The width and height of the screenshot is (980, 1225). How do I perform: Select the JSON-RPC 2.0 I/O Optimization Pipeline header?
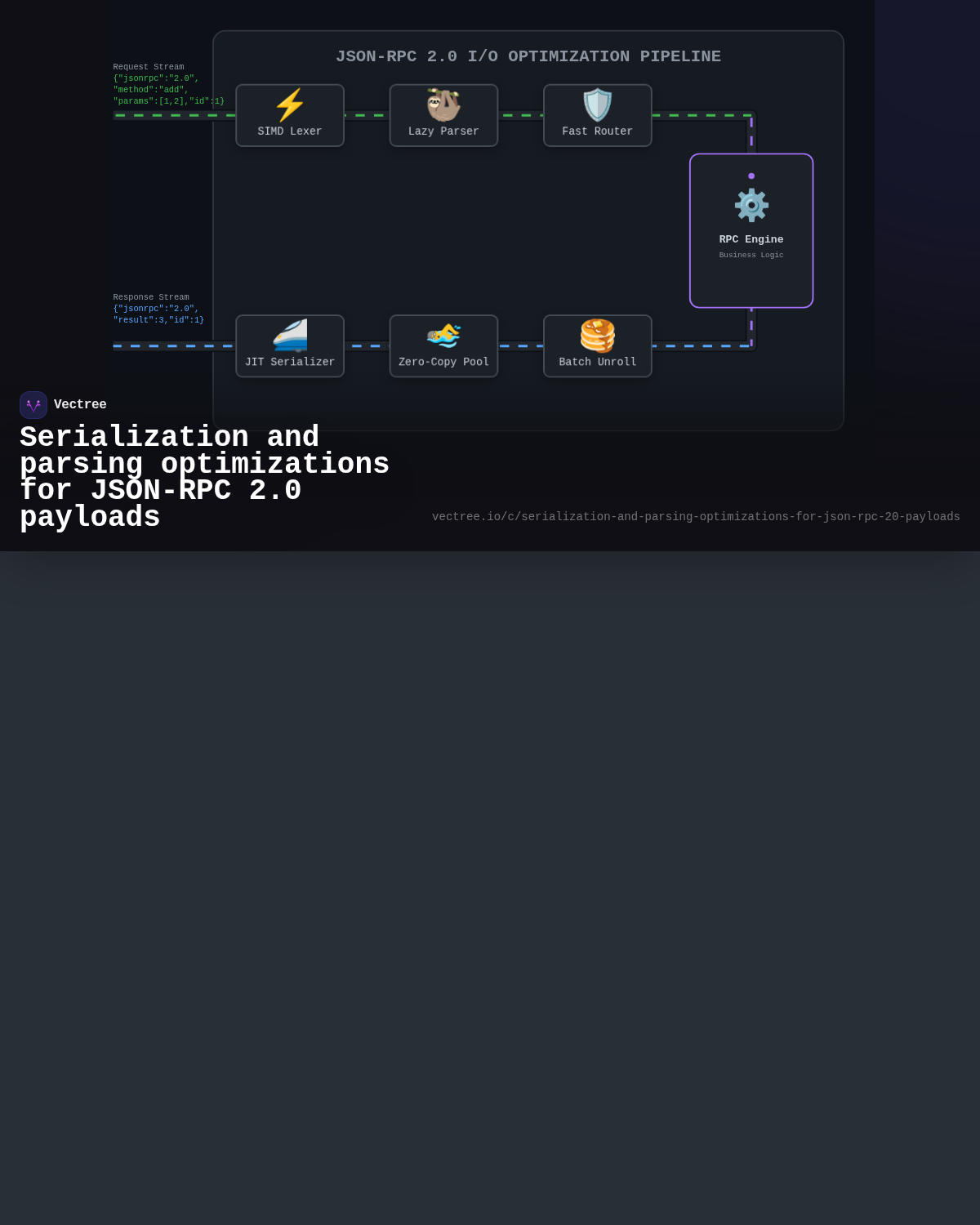click(x=528, y=56)
